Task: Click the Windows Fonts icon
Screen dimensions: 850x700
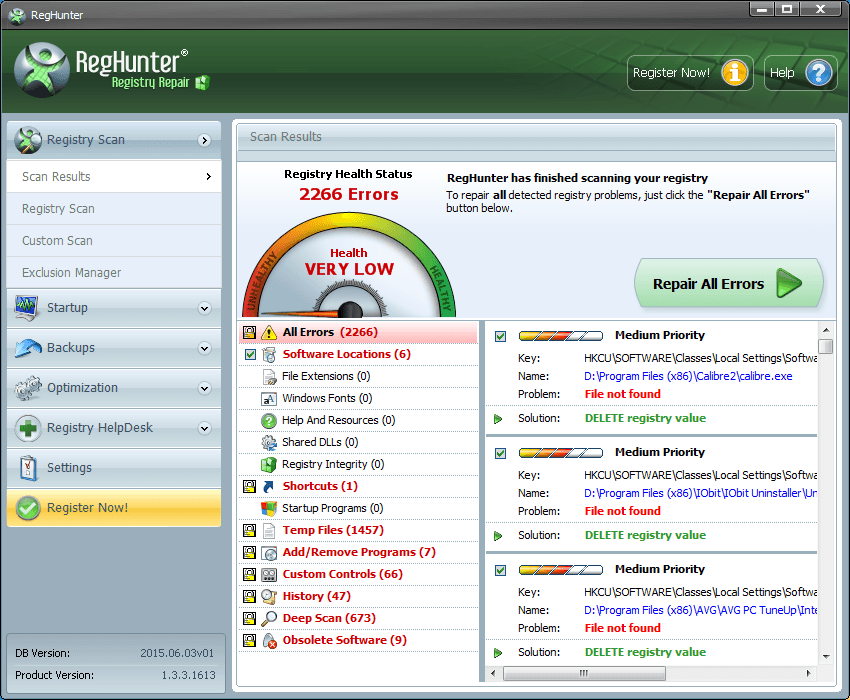Action: click(x=269, y=399)
